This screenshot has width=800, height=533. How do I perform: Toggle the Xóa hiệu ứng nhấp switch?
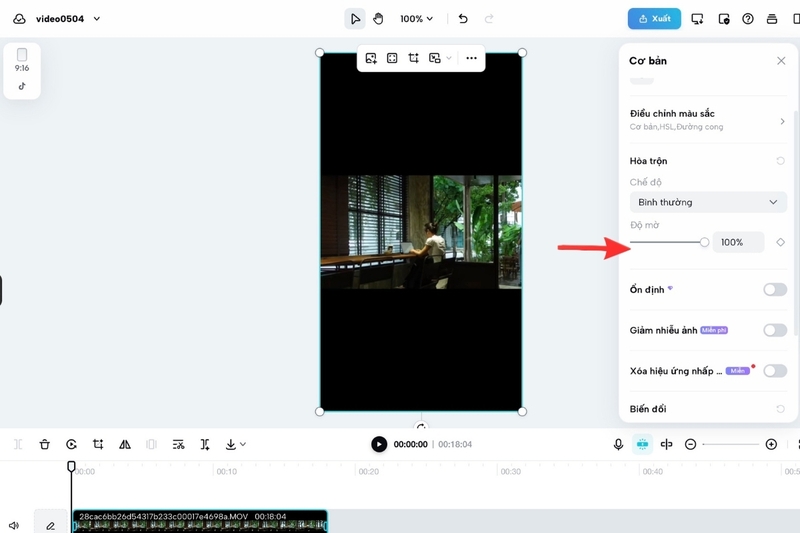tap(775, 371)
